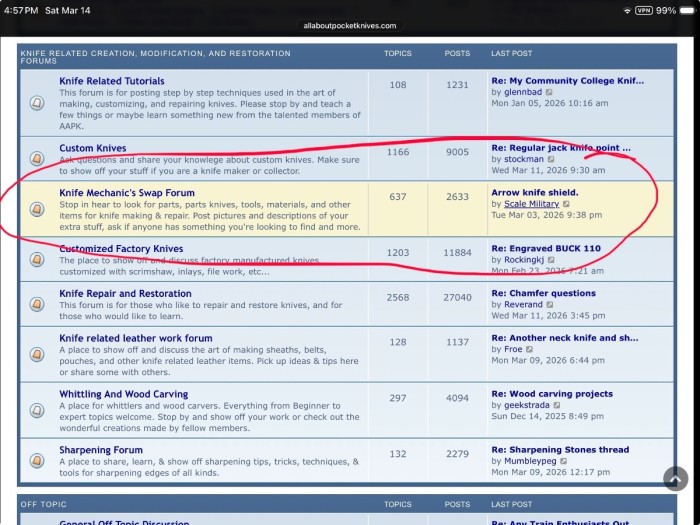Open Knife Repair and Restoration forum
The image size is (700, 525).
pos(125,293)
